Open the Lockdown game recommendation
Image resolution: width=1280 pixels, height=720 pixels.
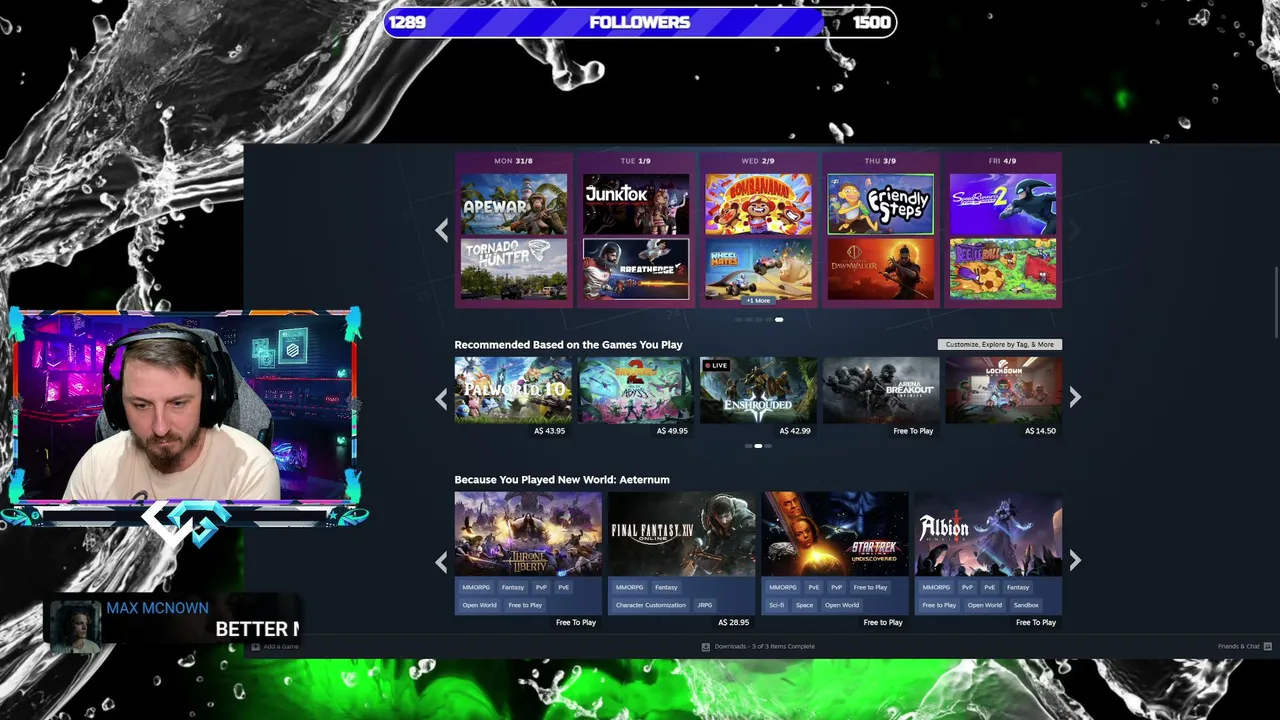point(1003,390)
